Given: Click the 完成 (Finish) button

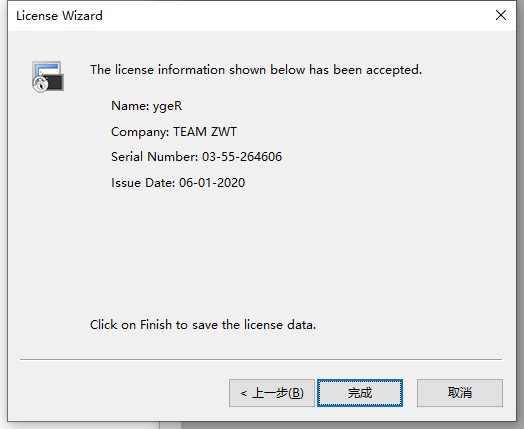Looking at the screenshot, I should click(360, 393).
